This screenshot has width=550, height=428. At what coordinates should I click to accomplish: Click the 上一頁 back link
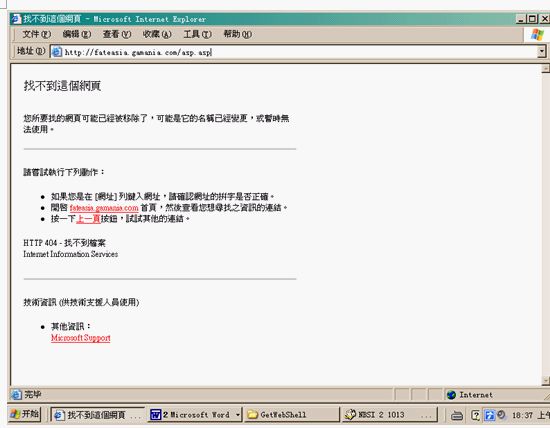(x=88, y=219)
